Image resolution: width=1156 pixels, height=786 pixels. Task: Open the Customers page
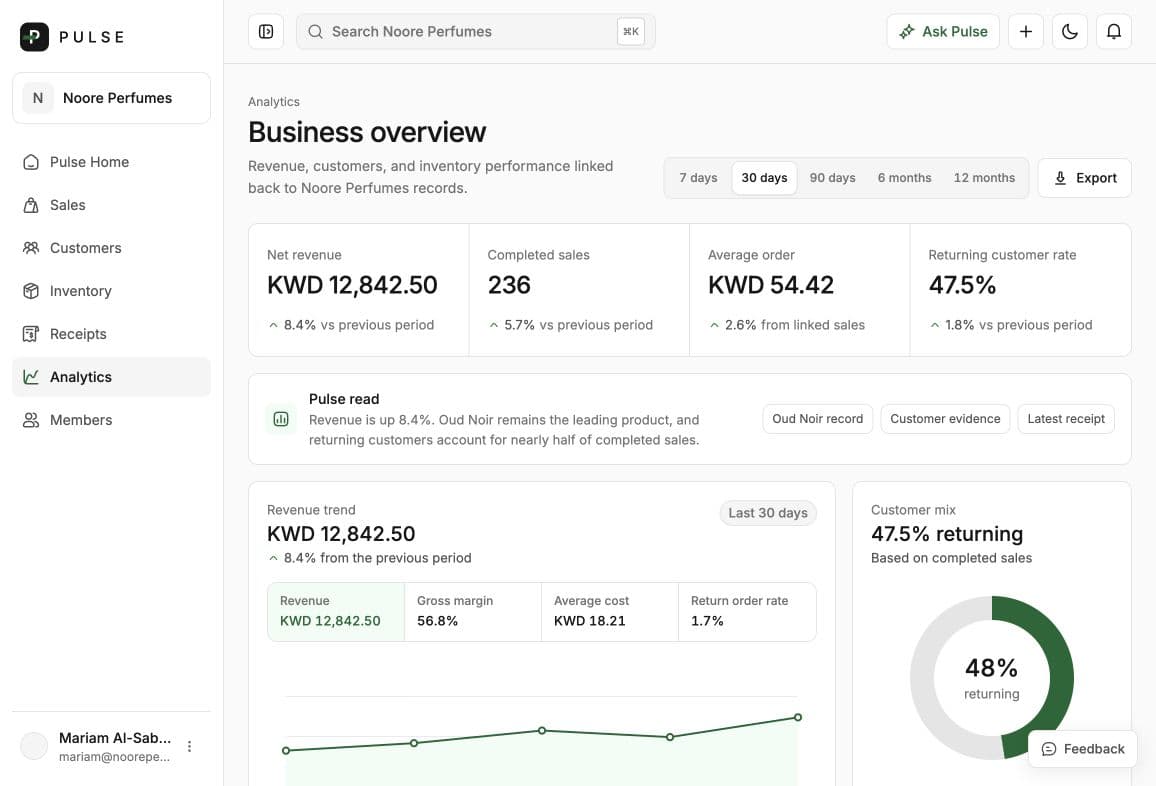coord(111,248)
